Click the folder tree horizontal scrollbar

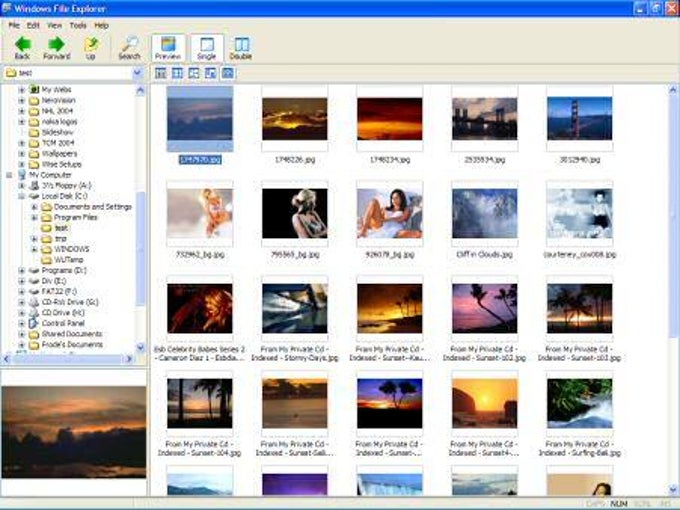pyautogui.click(x=68, y=359)
